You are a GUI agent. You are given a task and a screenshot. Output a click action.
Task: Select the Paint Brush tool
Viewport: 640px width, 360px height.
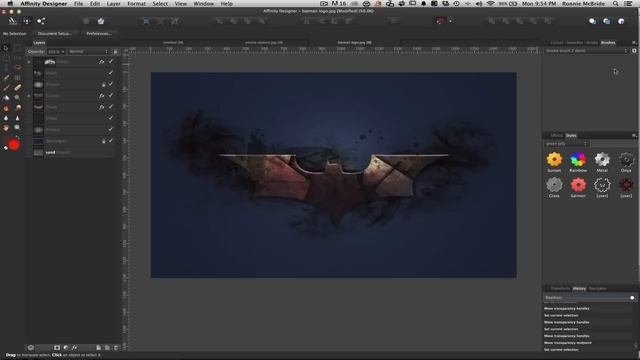6,87
